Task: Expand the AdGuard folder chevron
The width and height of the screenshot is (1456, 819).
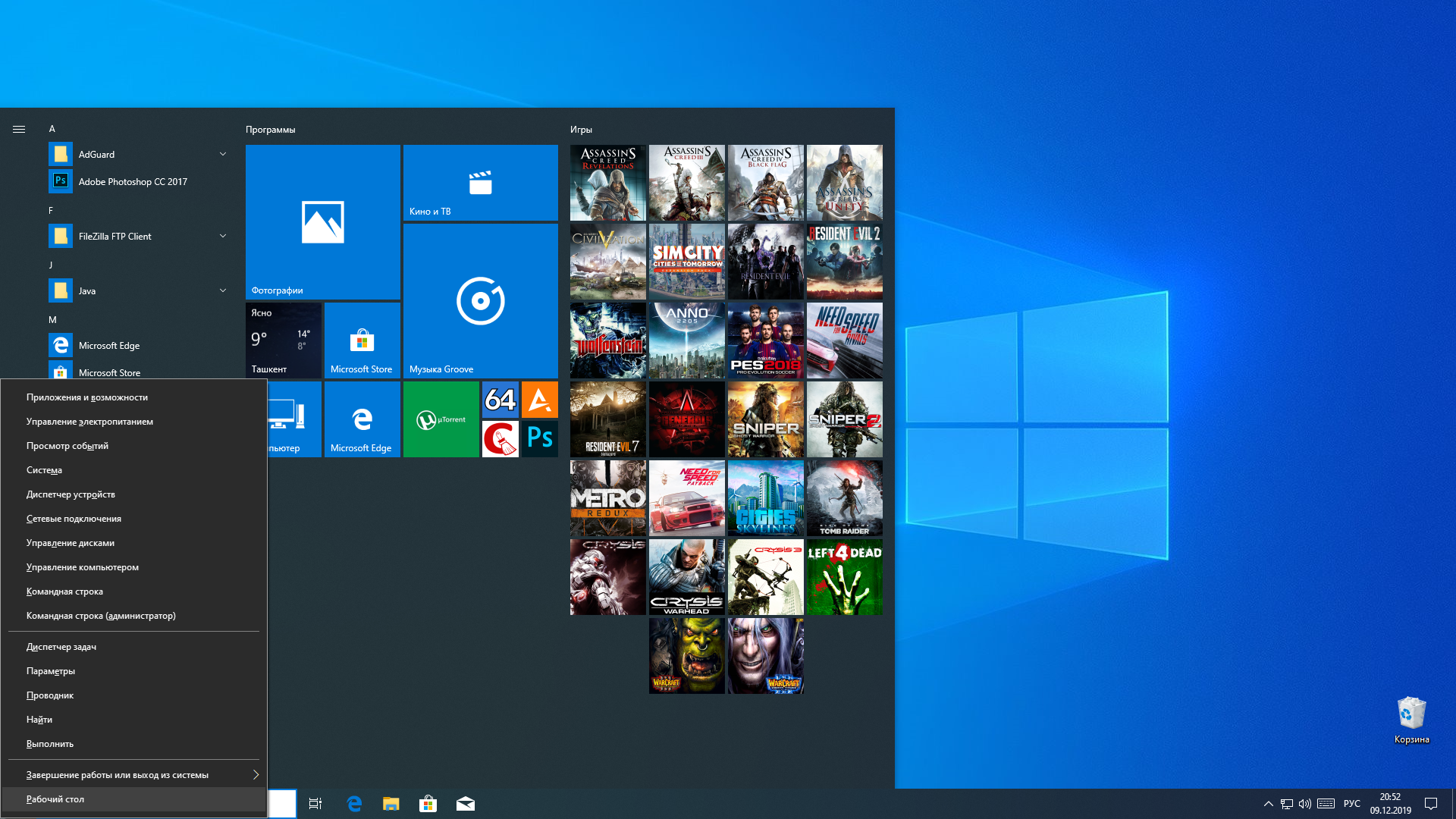Action: coord(223,154)
